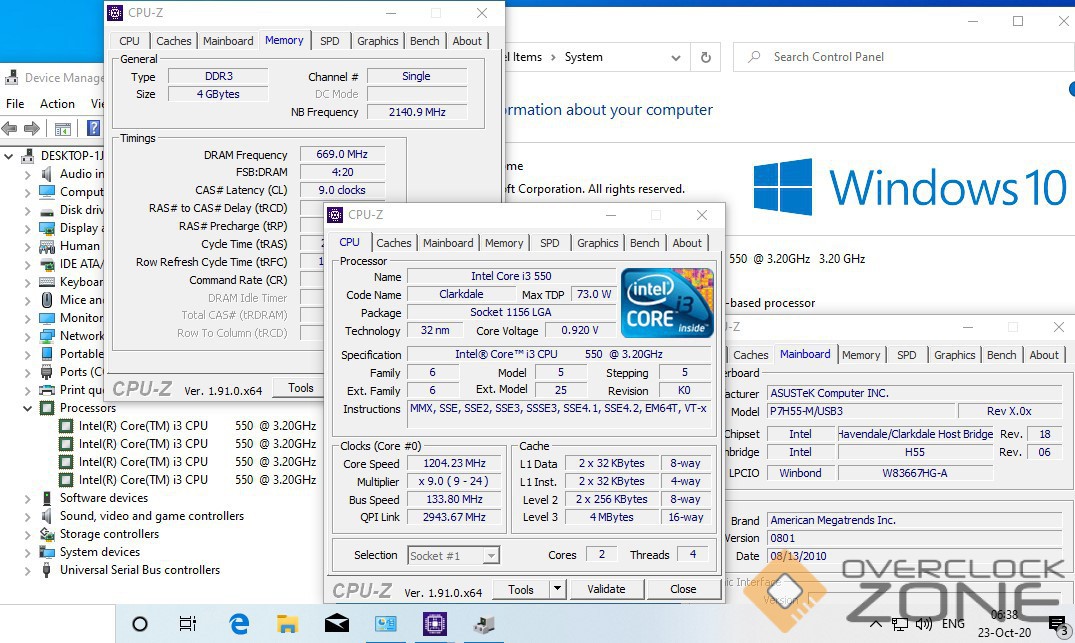
Task: Expand Sound, video and game controllers
Action: click(28, 516)
